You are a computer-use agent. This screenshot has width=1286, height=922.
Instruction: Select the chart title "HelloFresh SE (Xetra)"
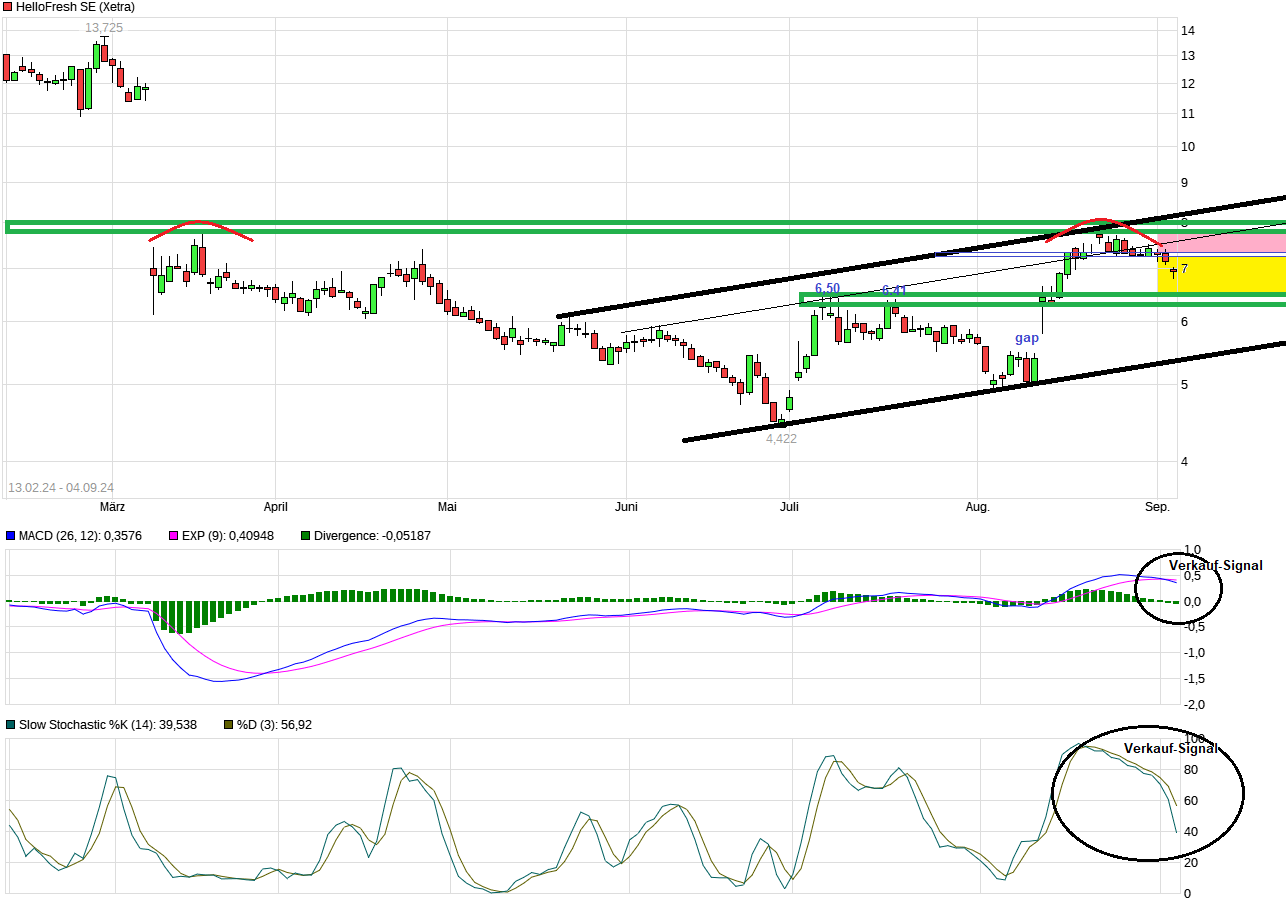pyautogui.click(x=76, y=7)
